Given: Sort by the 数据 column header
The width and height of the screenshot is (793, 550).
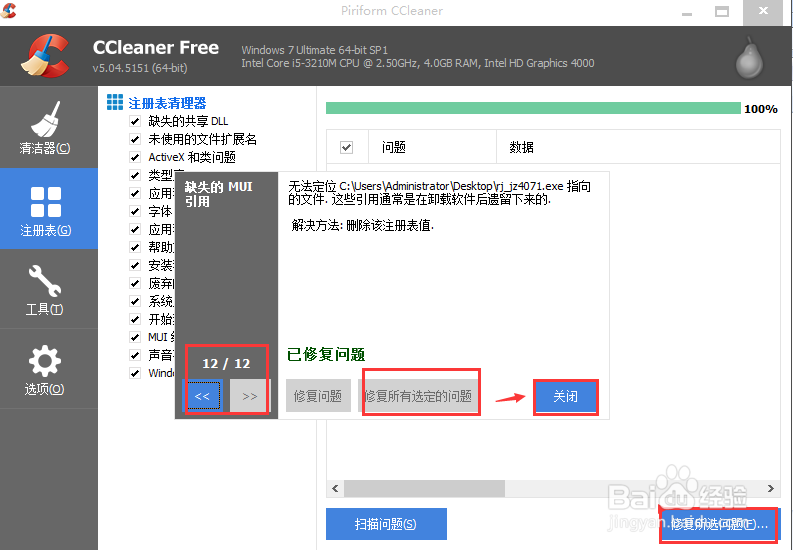Looking at the screenshot, I should point(638,147).
